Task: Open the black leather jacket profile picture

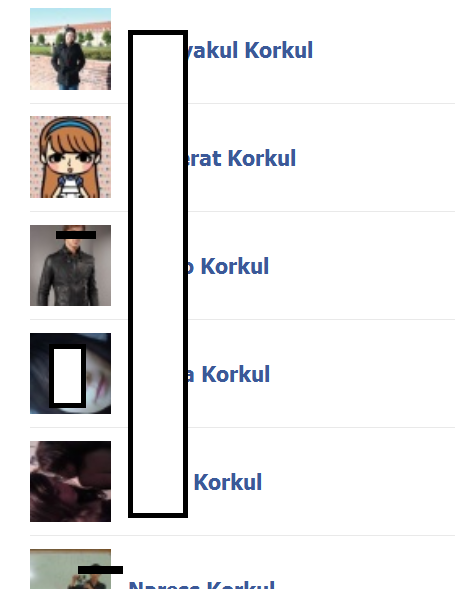Action: coord(70,266)
